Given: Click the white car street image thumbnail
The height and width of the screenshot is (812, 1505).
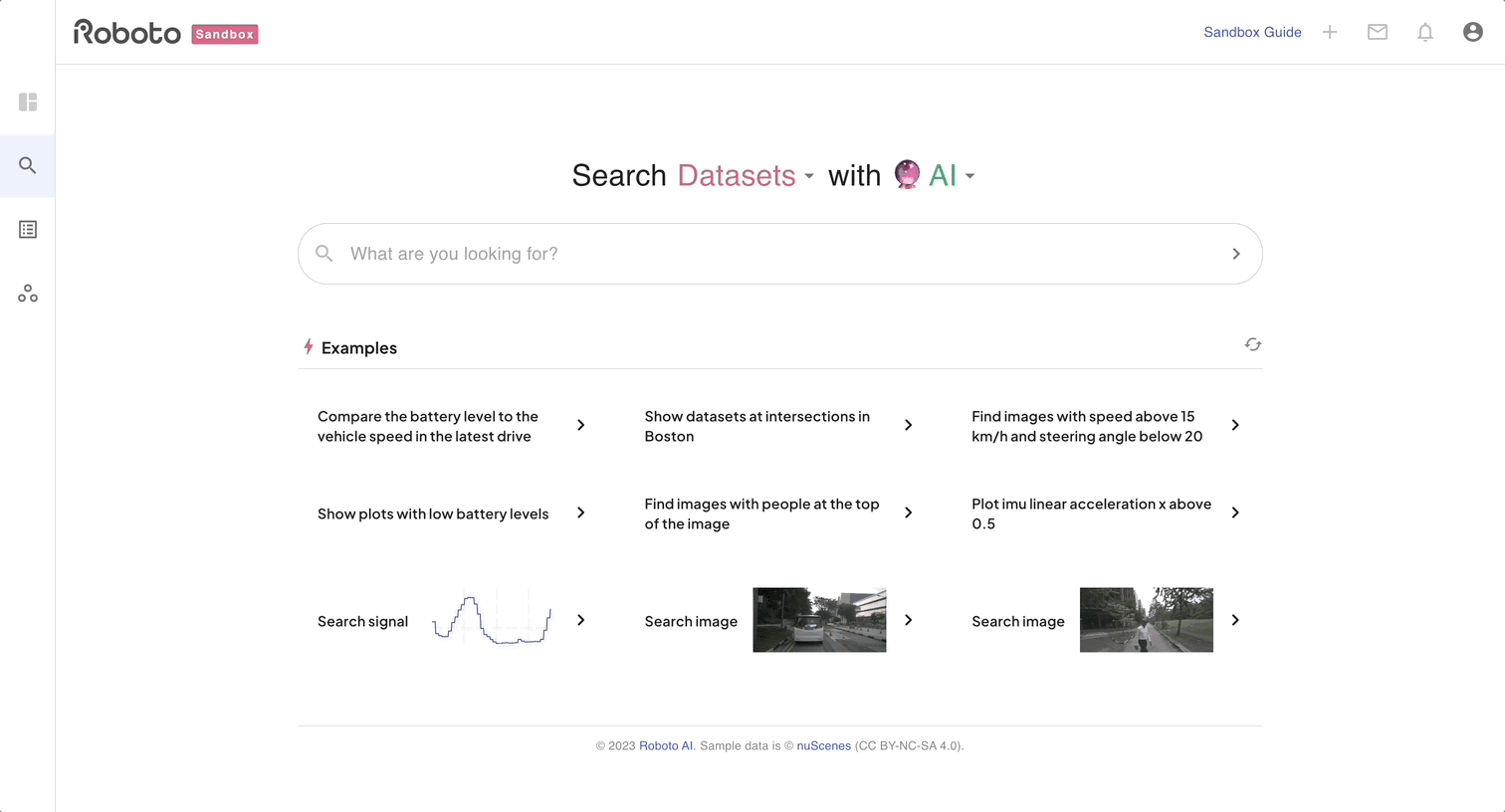Looking at the screenshot, I should point(819,620).
